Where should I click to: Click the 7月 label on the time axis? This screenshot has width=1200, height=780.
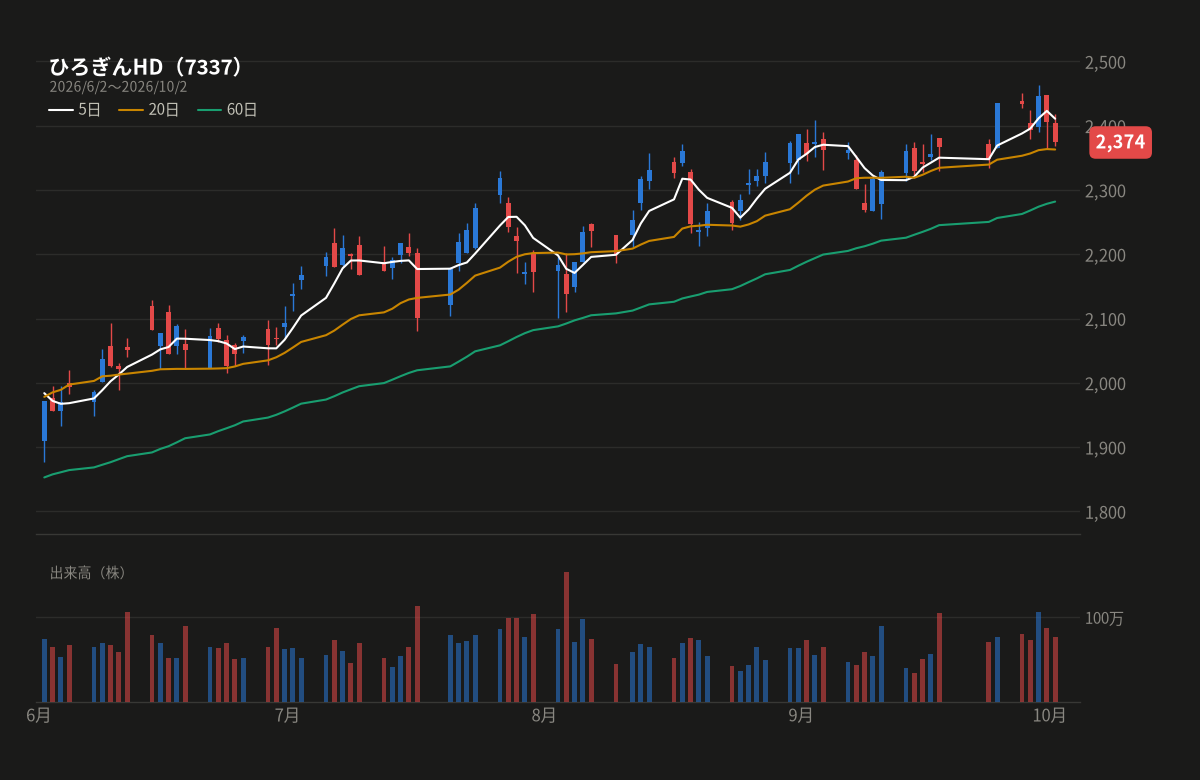pyautogui.click(x=287, y=715)
